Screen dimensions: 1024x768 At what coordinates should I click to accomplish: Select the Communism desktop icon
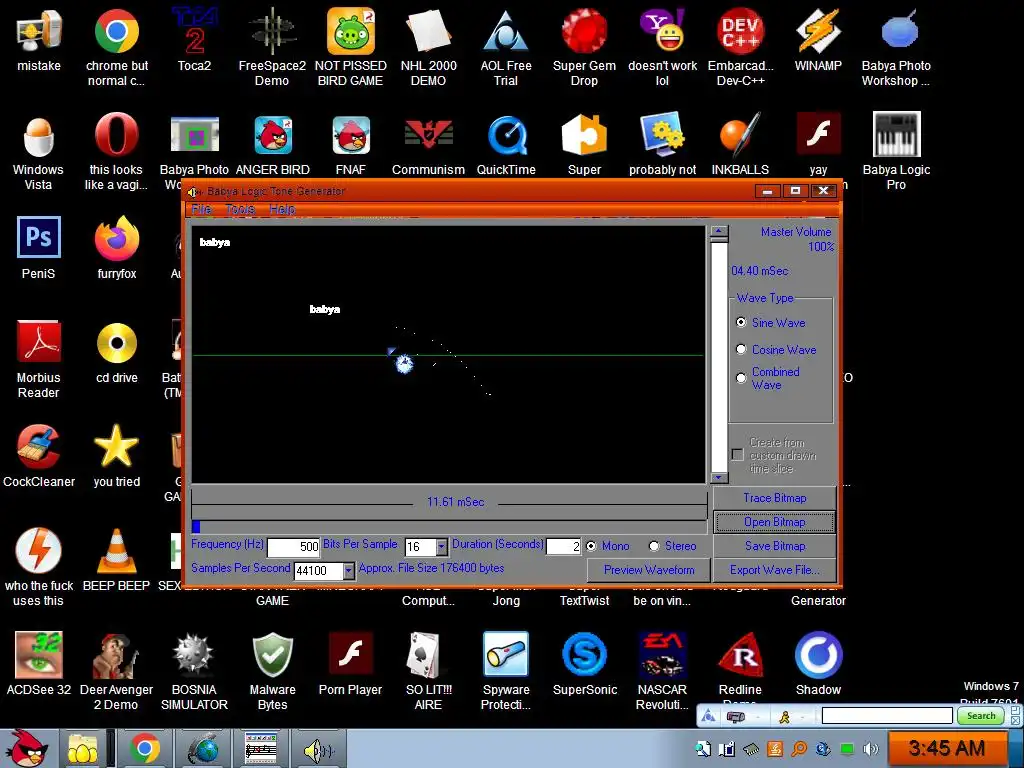428,144
